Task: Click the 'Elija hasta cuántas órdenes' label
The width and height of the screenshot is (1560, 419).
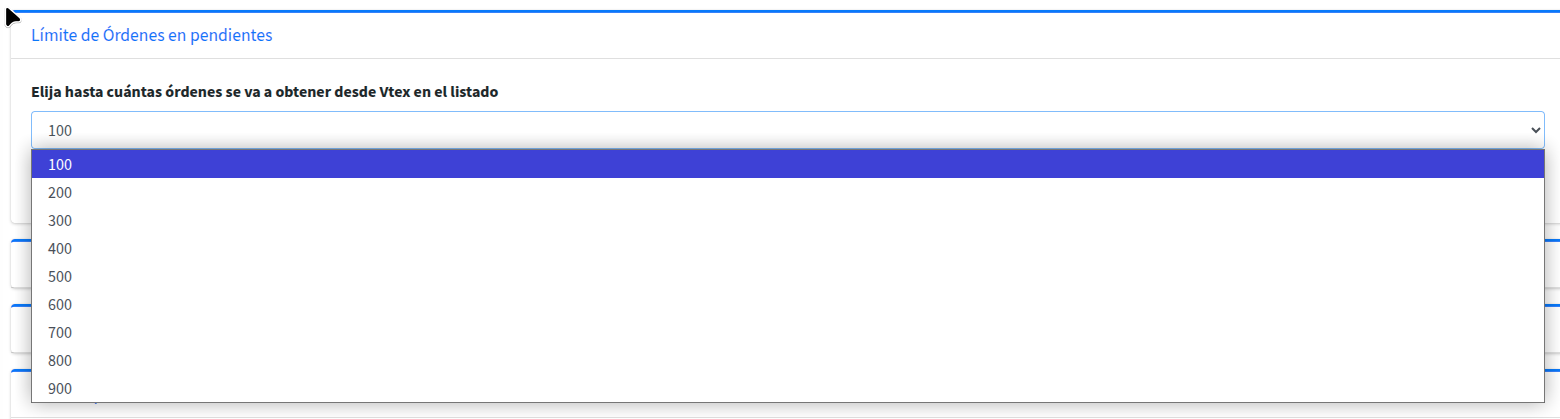Action: [x=265, y=92]
